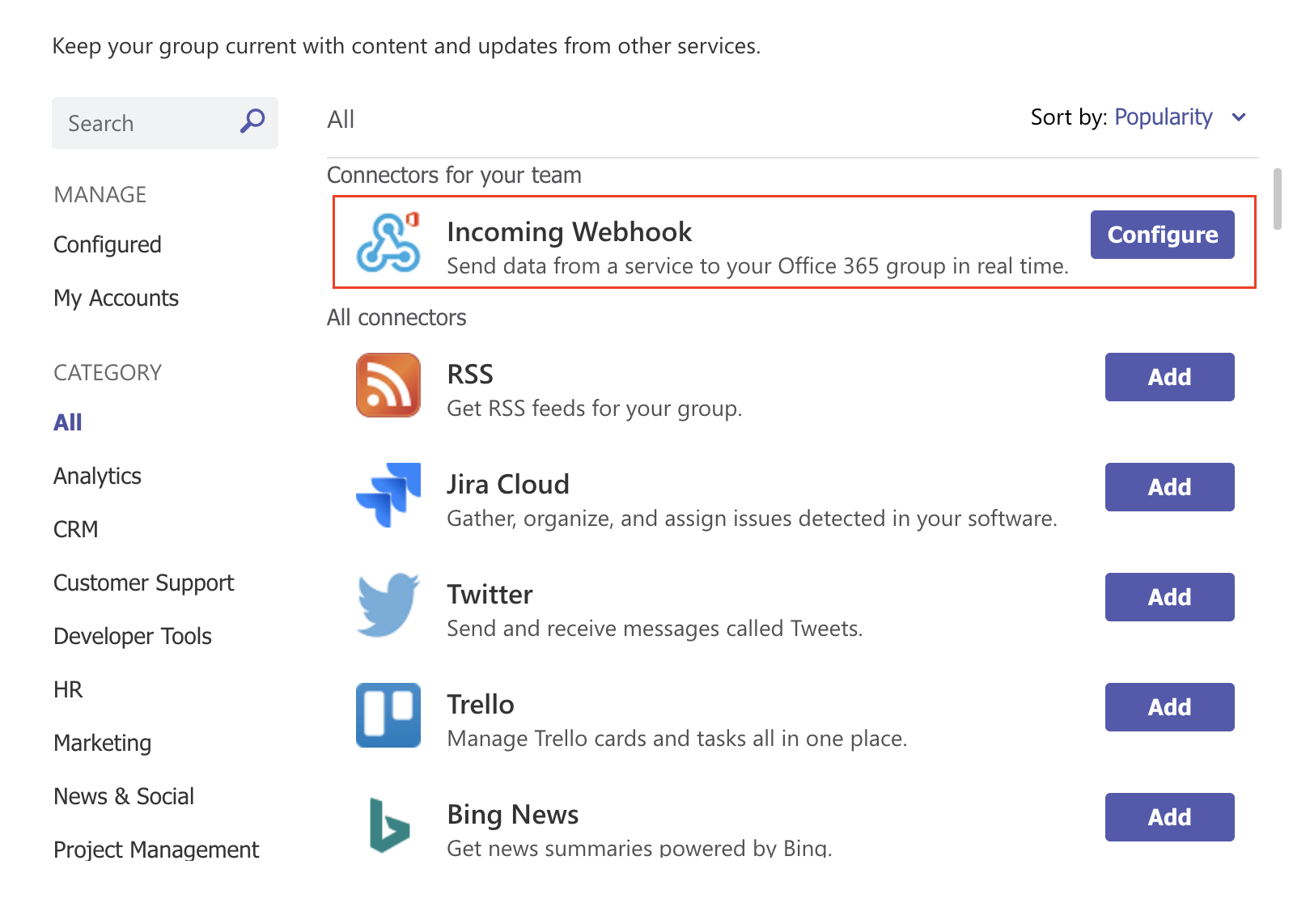Screen dimensions: 1293x924
Task: Click the 'Connectors for your team' heading
Action: click(x=454, y=176)
